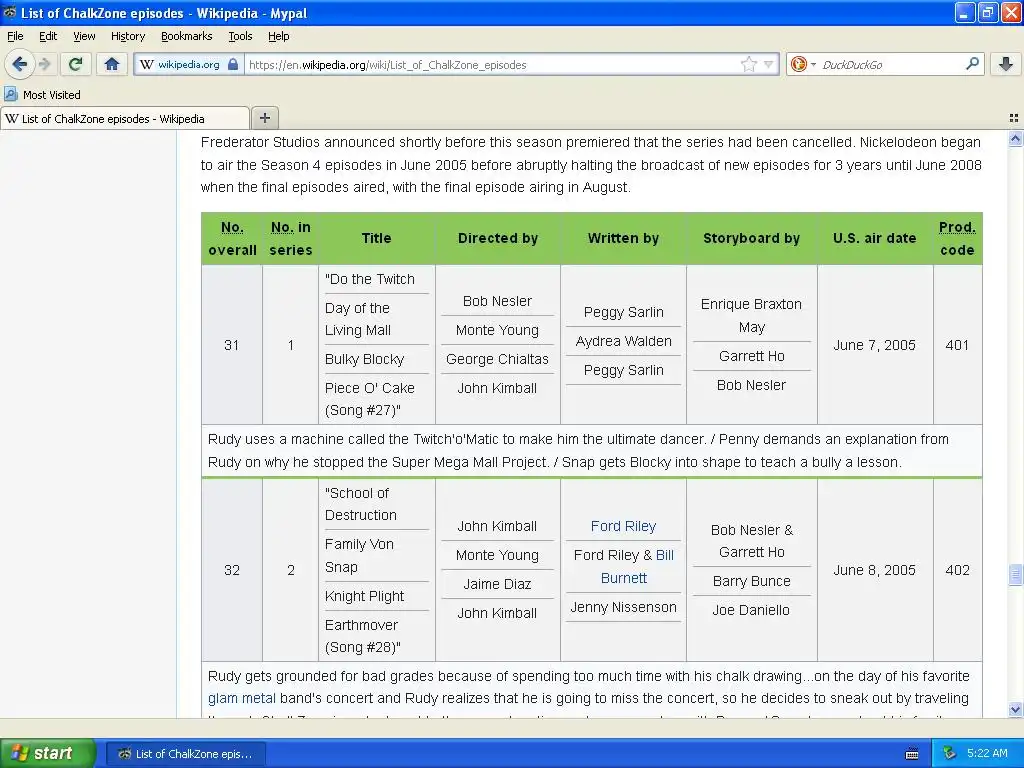The width and height of the screenshot is (1024, 768).
Task: Open the Help menu
Action: click(278, 36)
